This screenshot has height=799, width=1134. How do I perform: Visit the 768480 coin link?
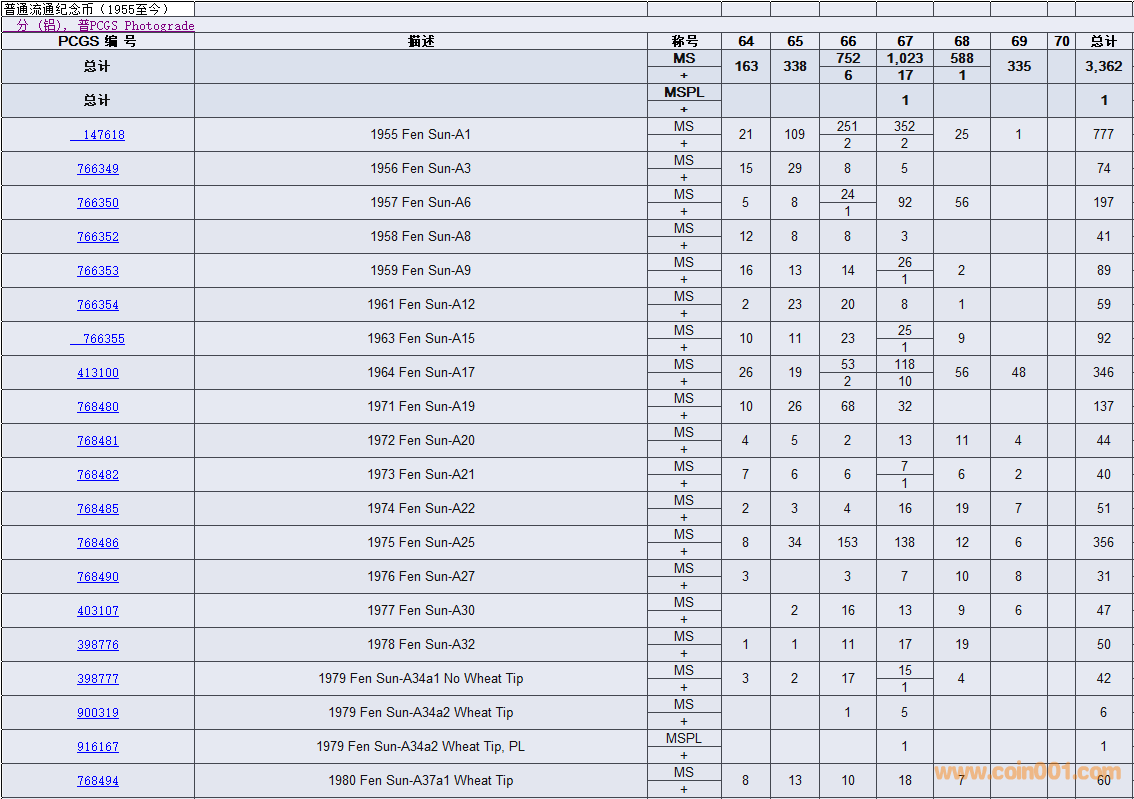tap(98, 407)
